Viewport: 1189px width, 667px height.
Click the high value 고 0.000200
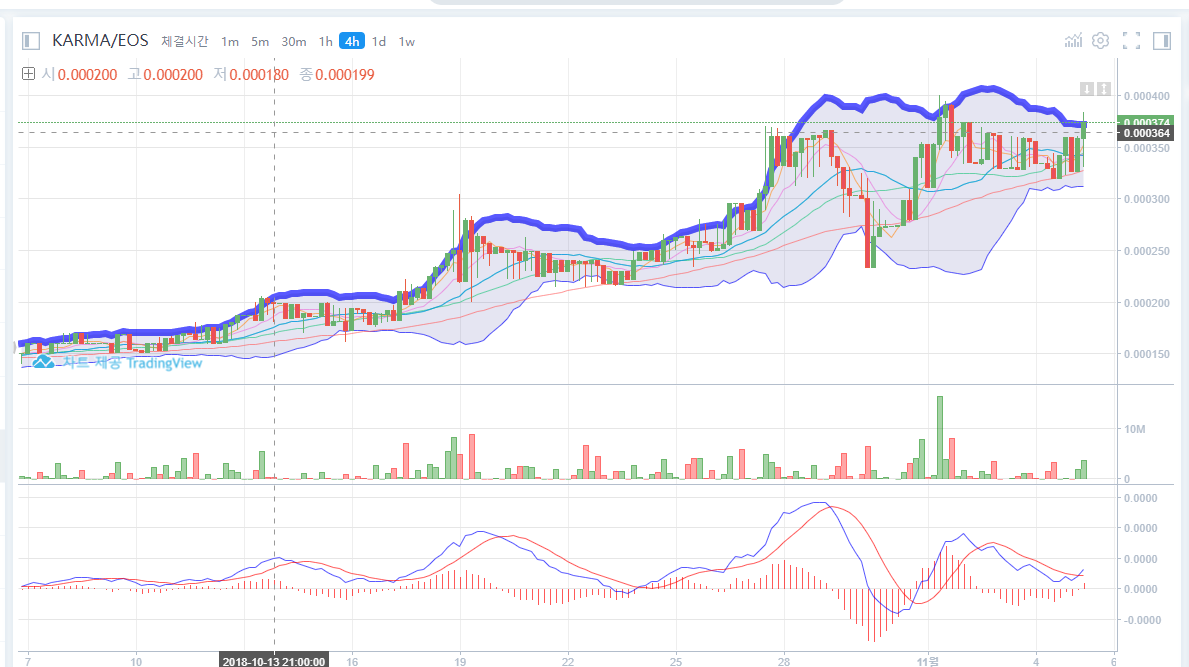tap(165, 74)
